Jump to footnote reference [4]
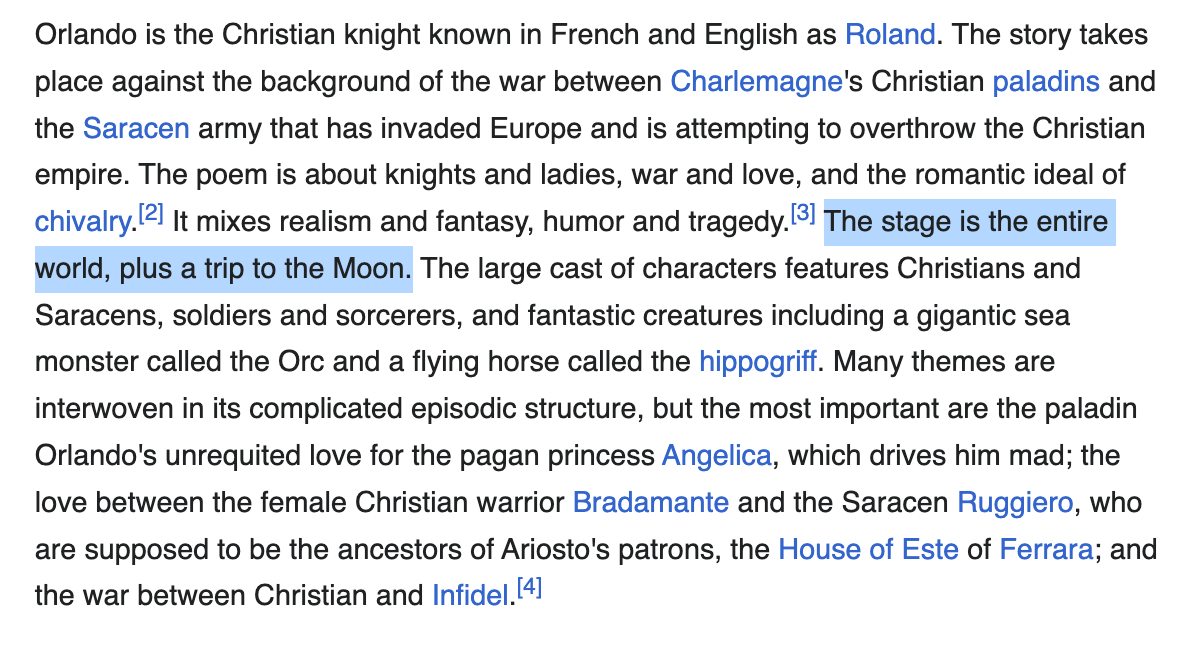 pyautogui.click(x=528, y=587)
